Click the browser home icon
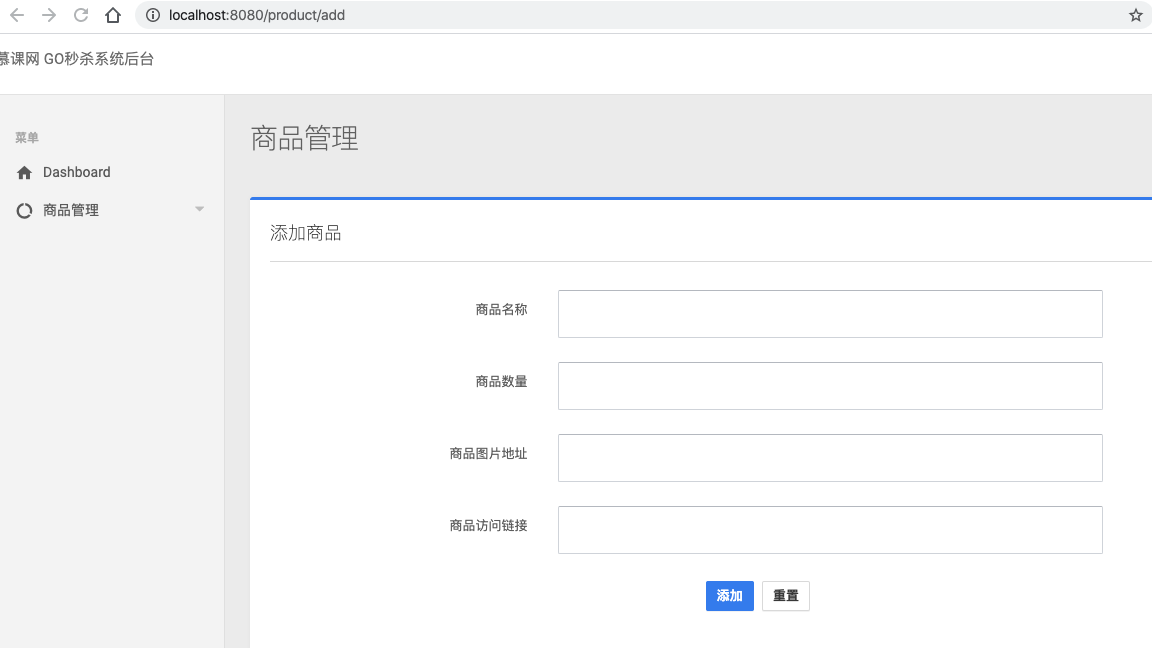The image size is (1152, 648). pyautogui.click(x=112, y=15)
